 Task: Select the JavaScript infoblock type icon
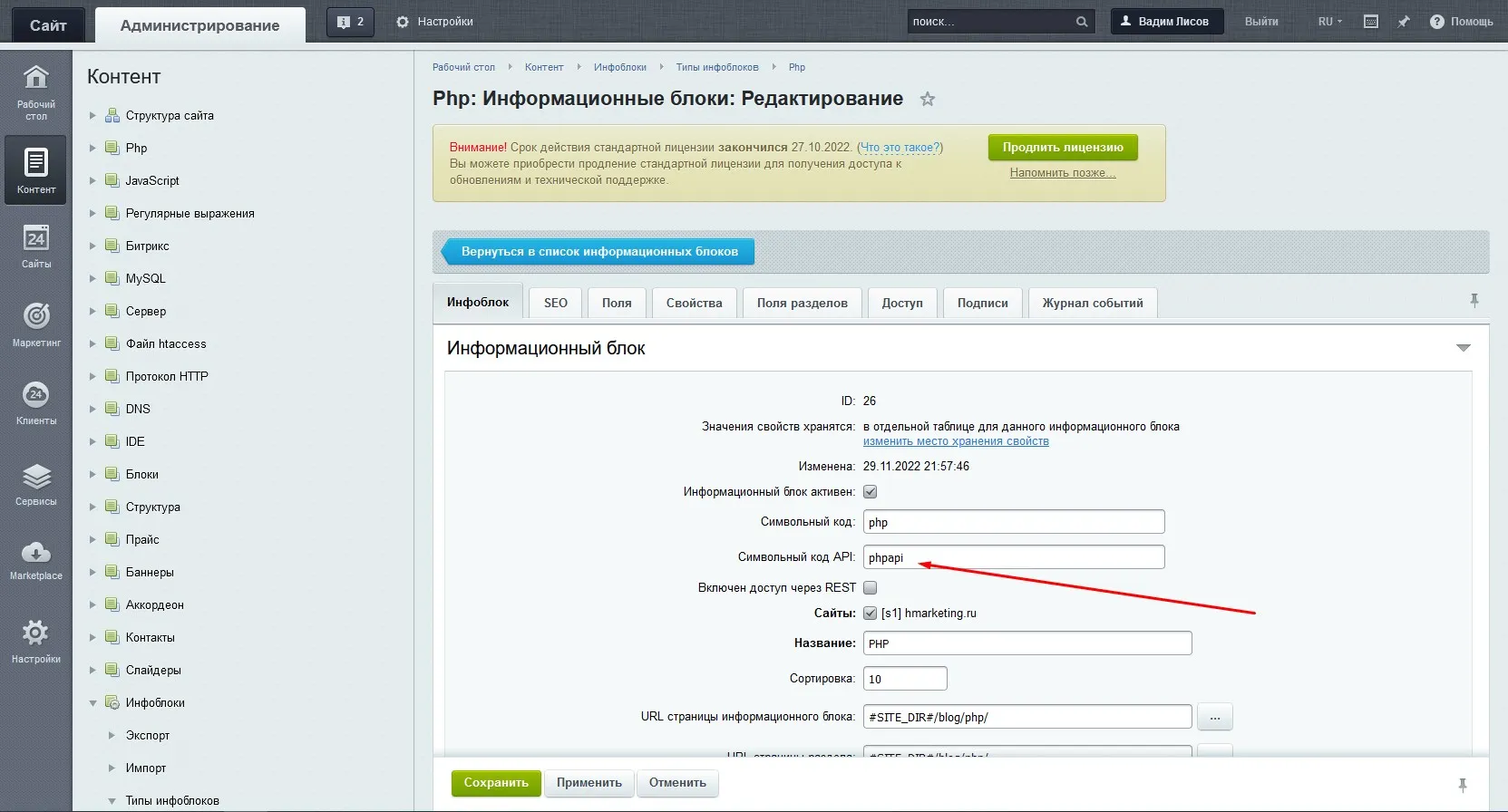click(112, 180)
